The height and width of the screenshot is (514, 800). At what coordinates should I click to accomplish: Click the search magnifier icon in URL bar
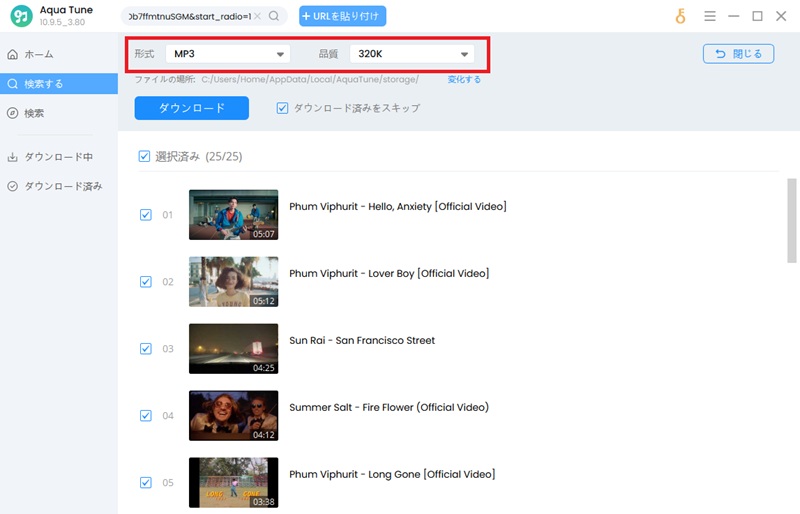tap(274, 16)
